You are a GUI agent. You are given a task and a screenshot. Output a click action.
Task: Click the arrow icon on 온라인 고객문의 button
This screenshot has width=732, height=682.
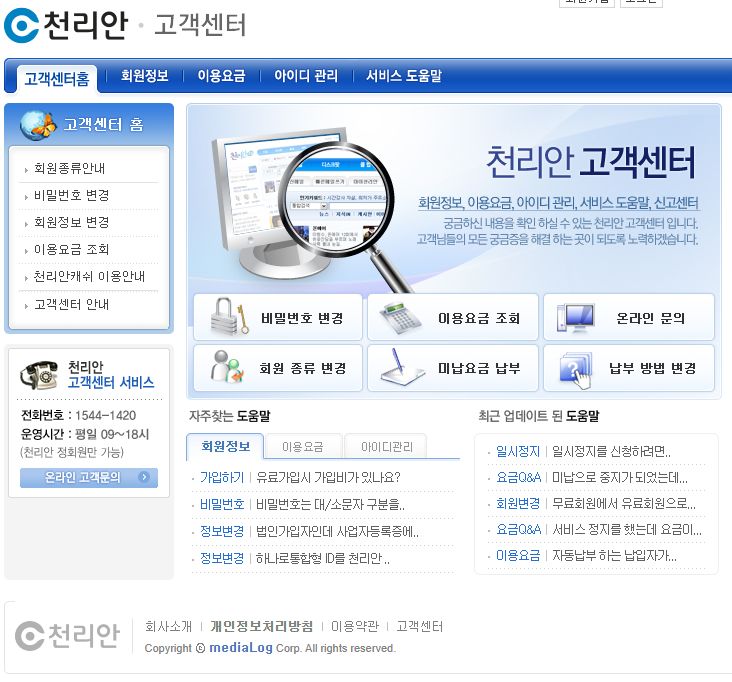point(144,477)
